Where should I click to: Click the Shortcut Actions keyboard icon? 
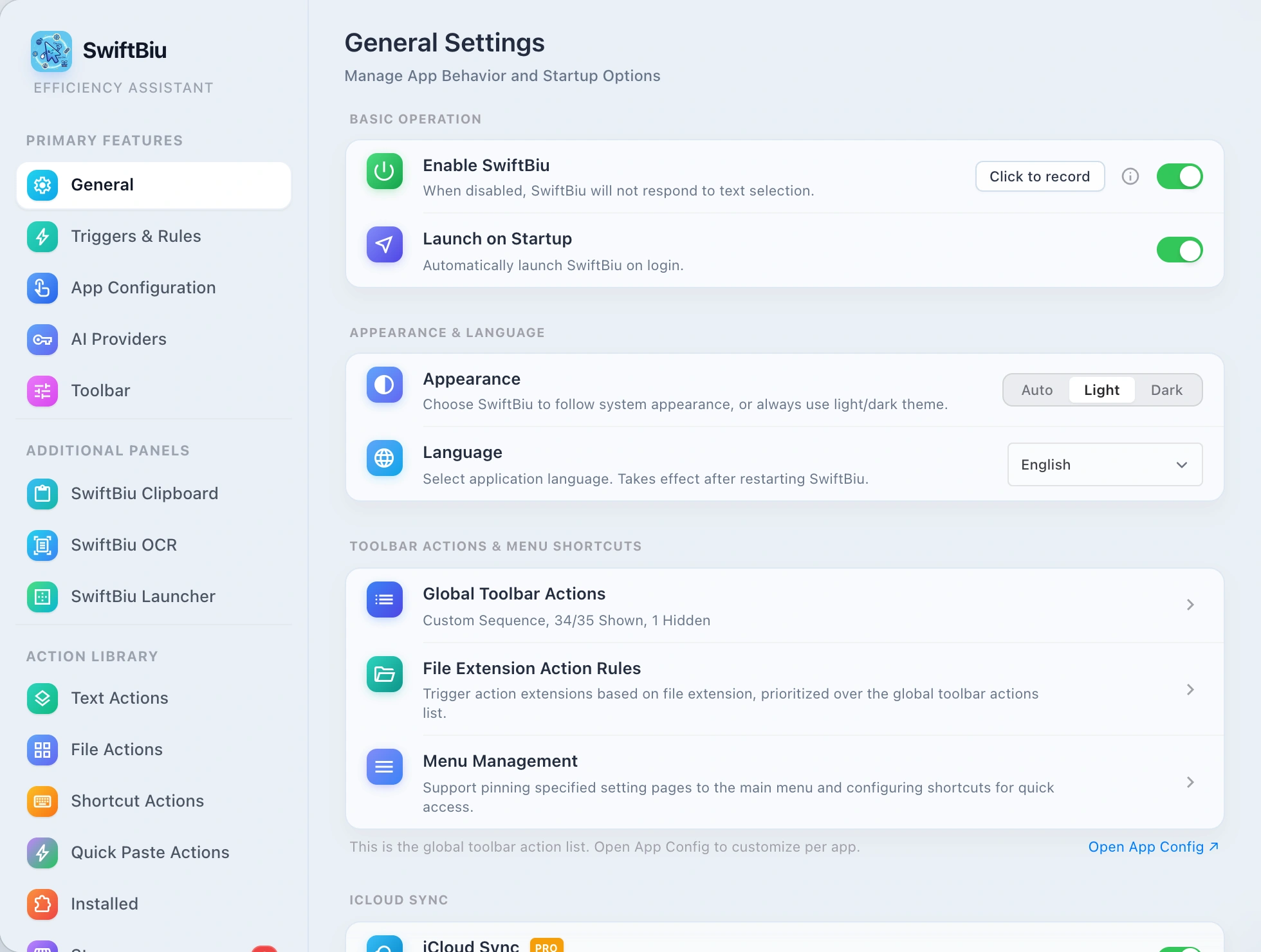coord(42,801)
